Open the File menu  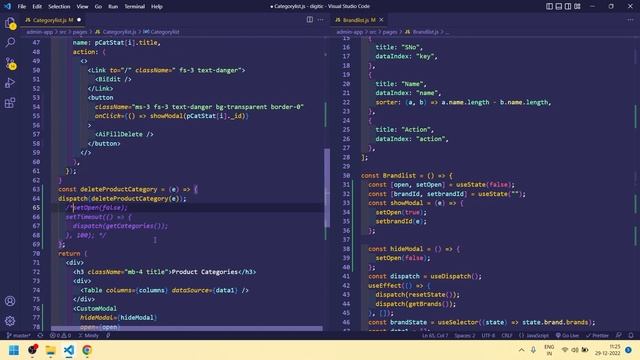coord(22,7)
